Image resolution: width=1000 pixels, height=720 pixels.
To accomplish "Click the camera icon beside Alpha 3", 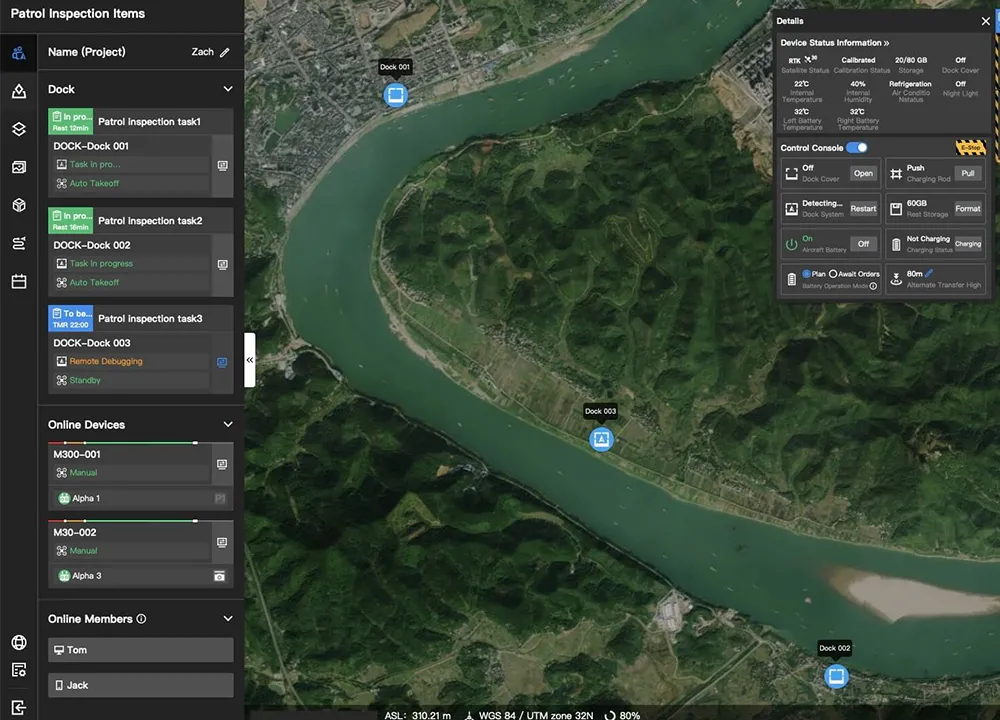I will click(219, 576).
